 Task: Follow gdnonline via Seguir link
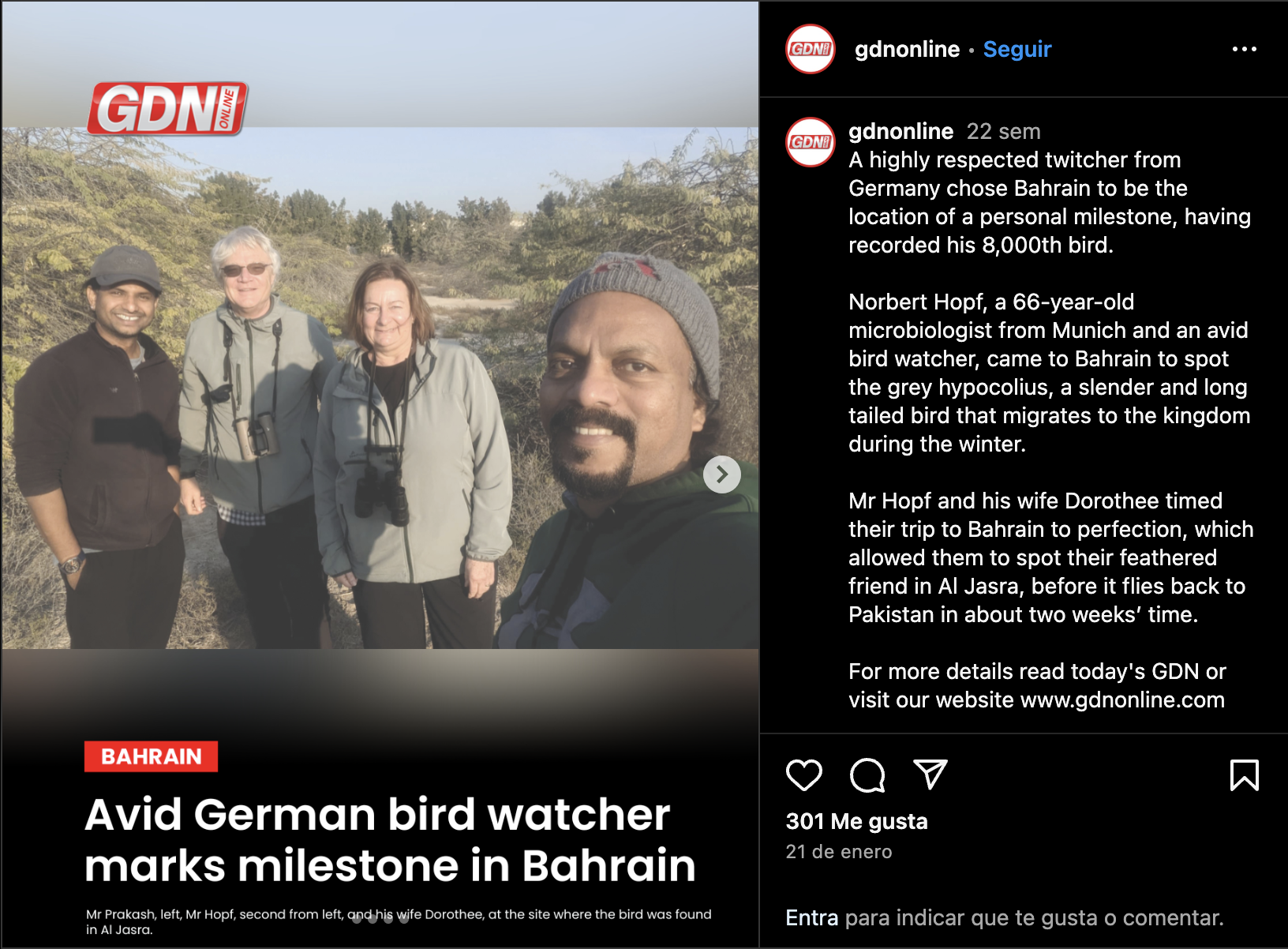click(x=1017, y=49)
